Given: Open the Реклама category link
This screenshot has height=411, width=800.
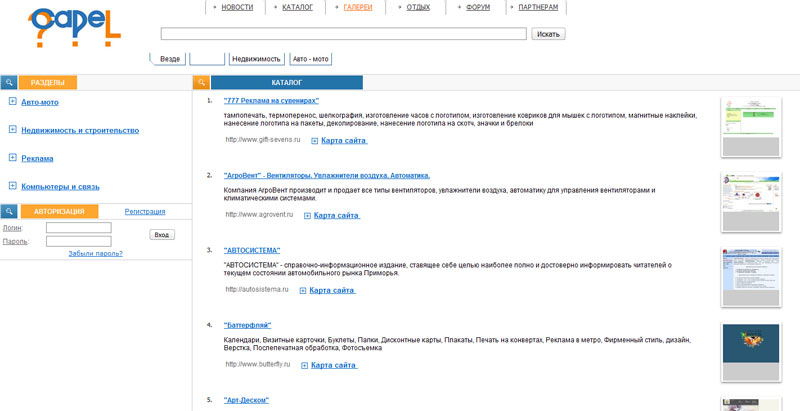Looking at the screenshot, I should 37,158.
